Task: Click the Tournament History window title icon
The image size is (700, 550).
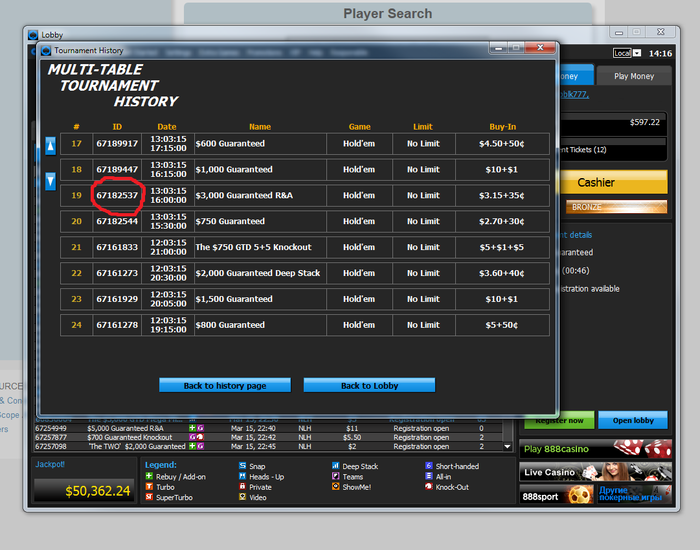Action: 46,50
